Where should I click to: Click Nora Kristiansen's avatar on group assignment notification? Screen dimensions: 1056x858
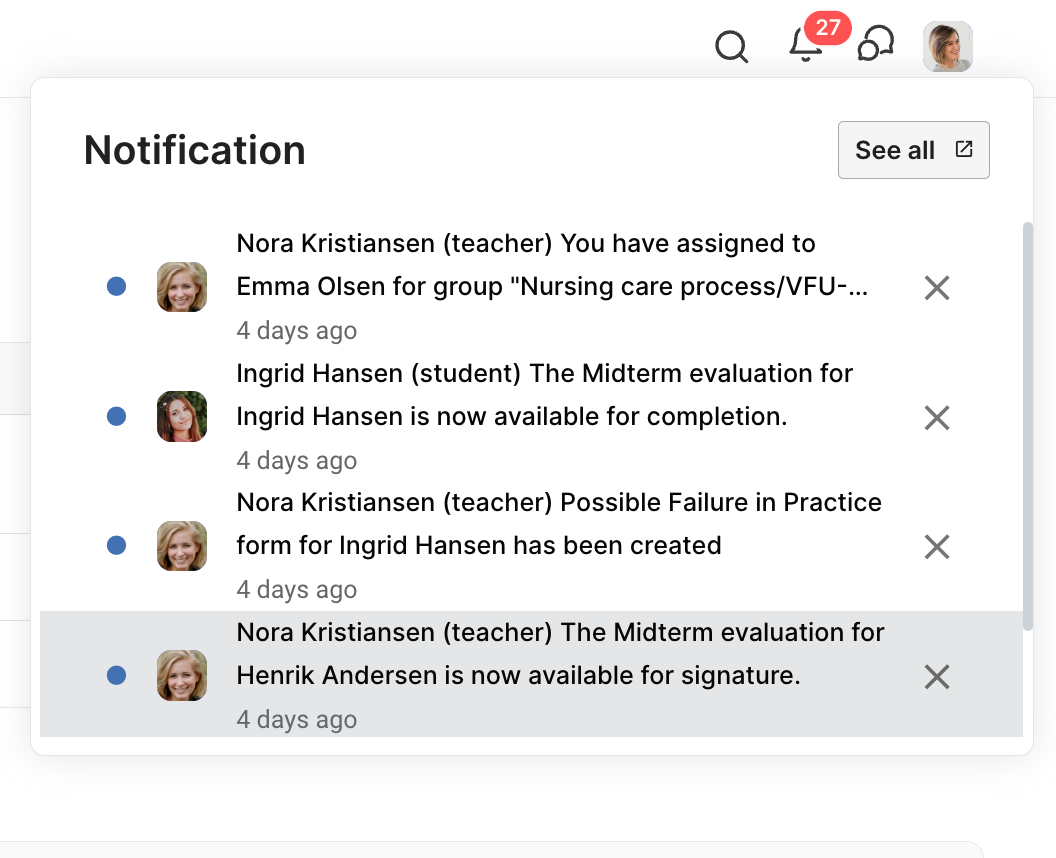[182, 287]
